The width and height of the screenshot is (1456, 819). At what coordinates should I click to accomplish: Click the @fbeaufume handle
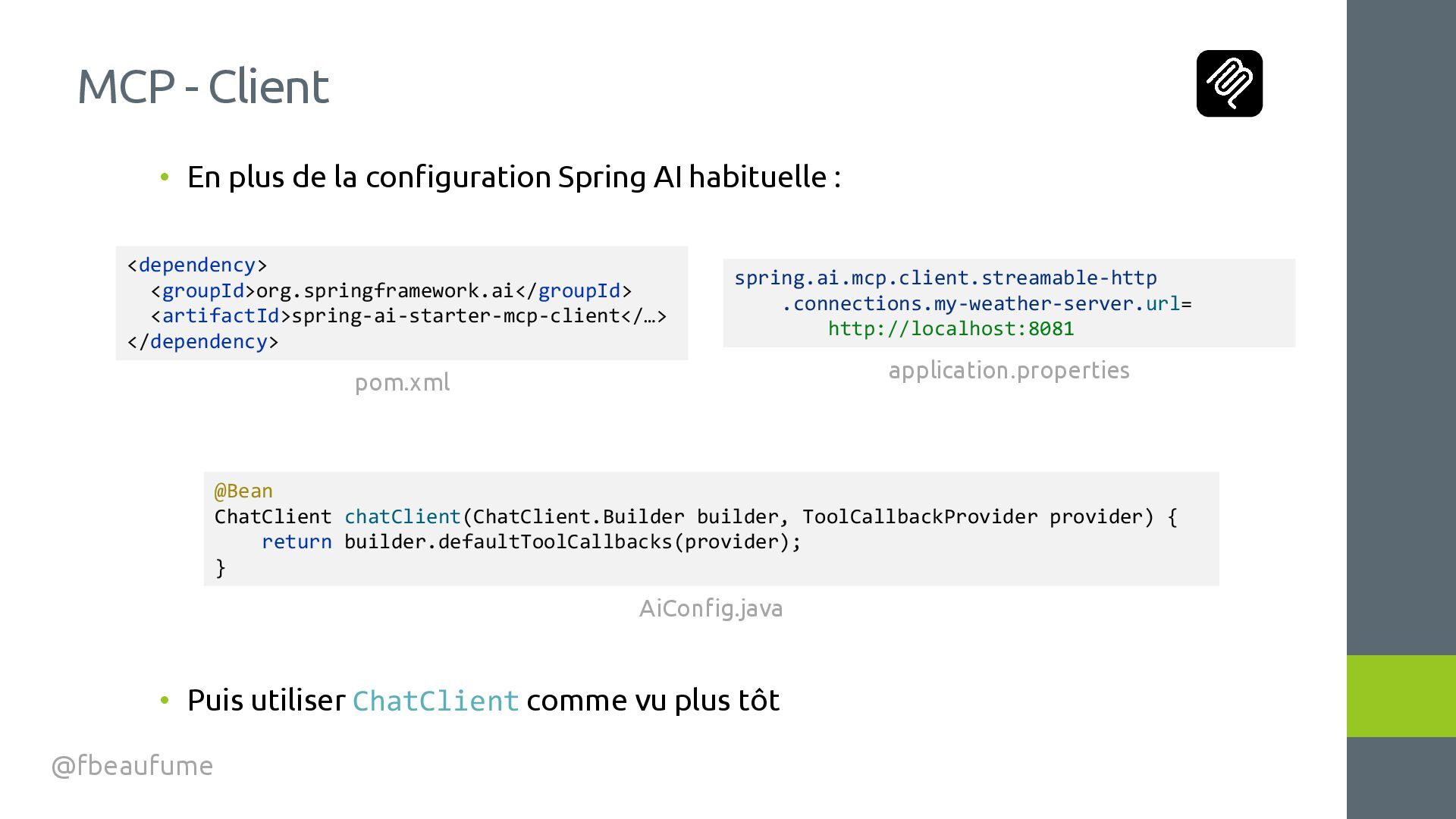tap(132, 765)
